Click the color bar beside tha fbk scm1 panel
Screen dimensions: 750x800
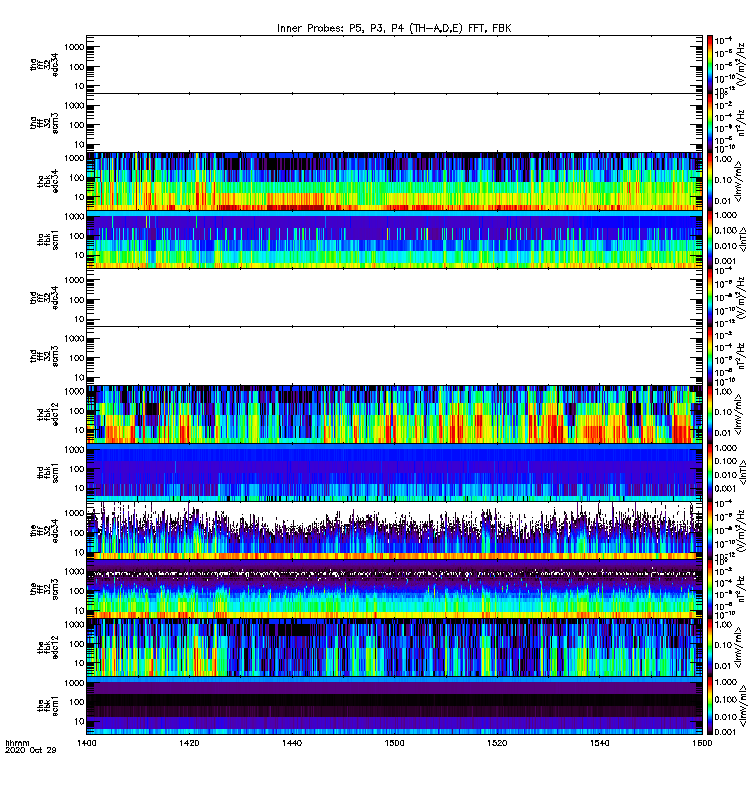(x=710, y=239)
